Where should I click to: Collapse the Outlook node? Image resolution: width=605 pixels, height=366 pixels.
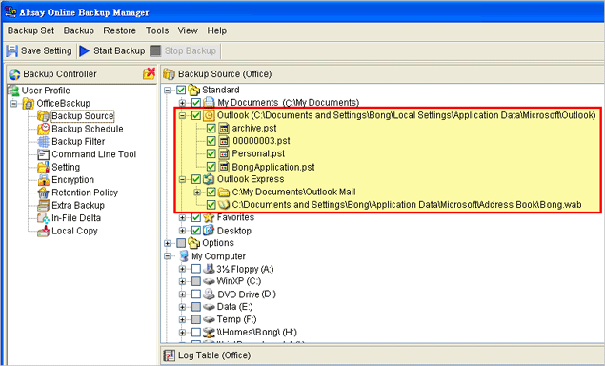pos(183,115)
